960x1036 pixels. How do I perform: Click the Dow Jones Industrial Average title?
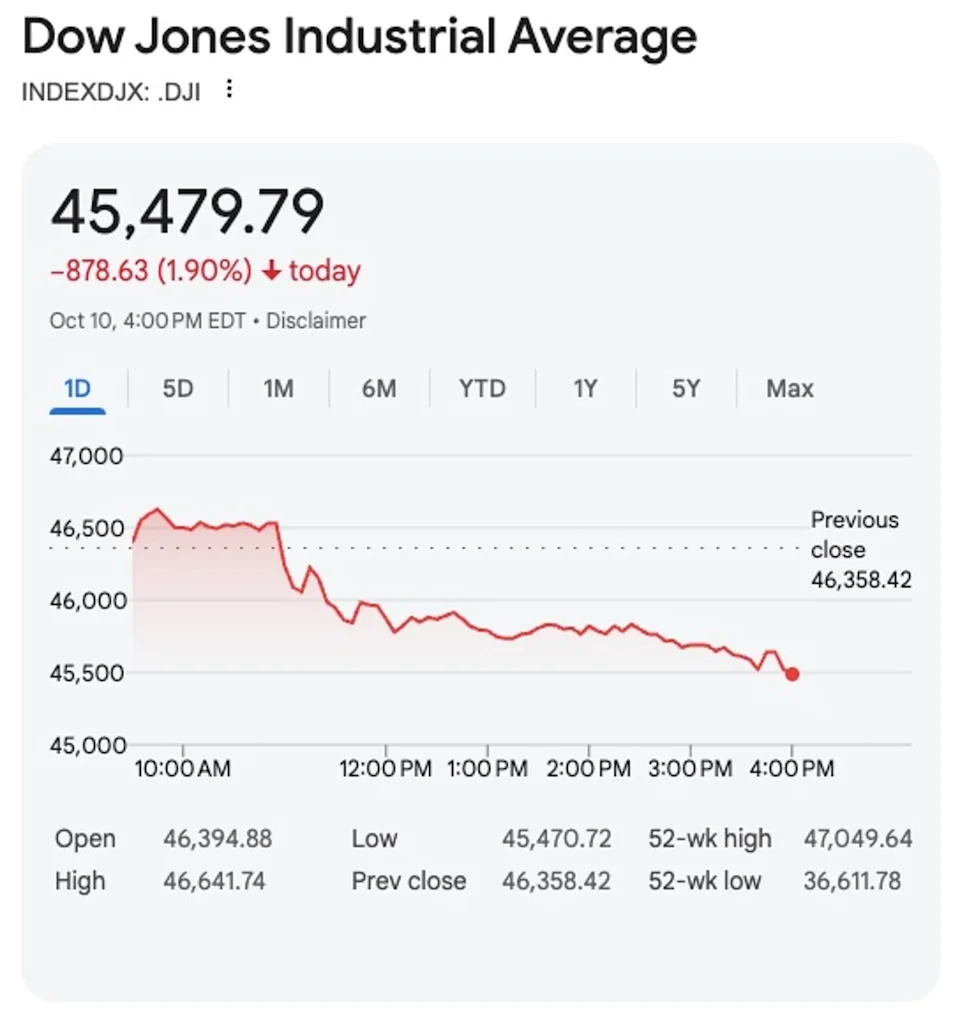pyautogui.click(x=359, y=38)
